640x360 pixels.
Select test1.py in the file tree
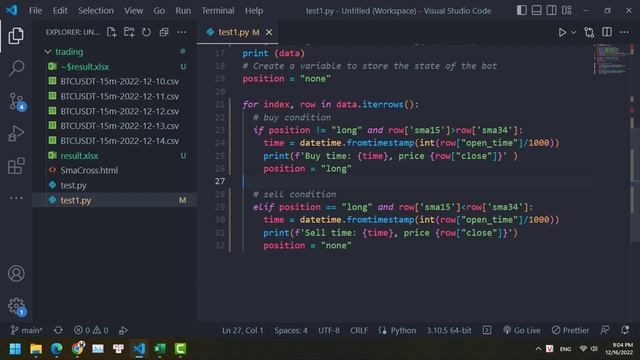115,200
